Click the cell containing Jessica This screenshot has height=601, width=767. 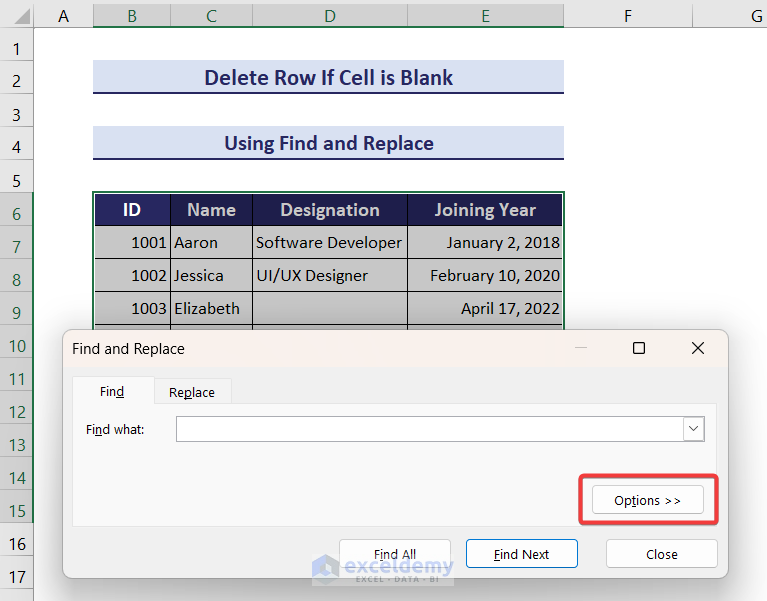click(211, 275)
